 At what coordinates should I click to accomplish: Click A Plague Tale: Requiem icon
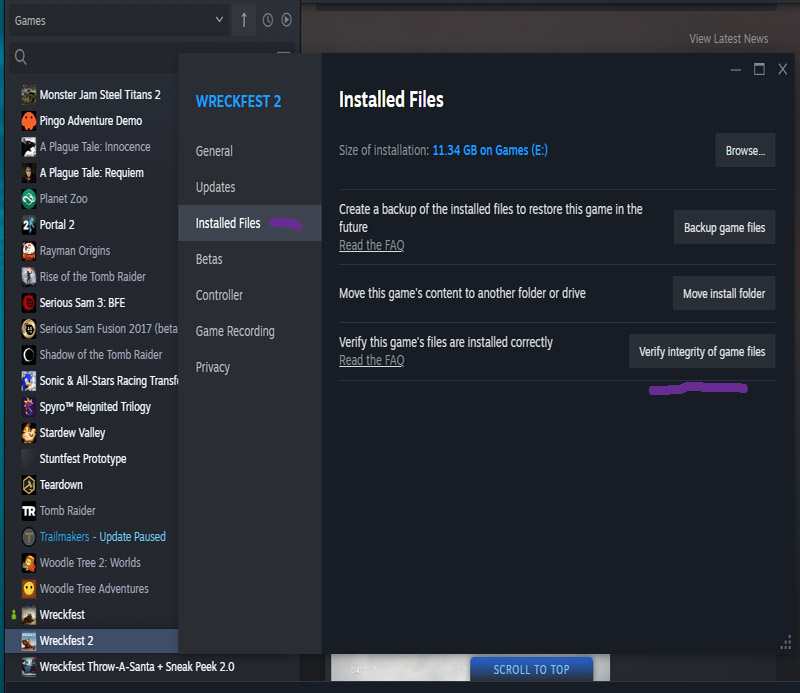29,173
